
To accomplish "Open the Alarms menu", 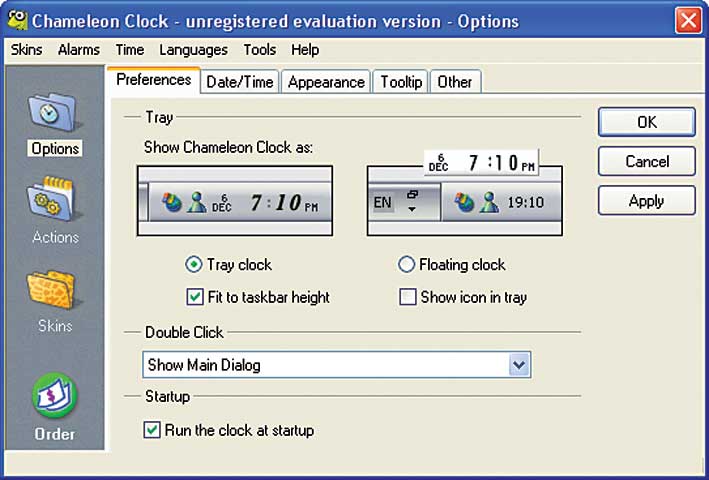I will pos(79,49).
